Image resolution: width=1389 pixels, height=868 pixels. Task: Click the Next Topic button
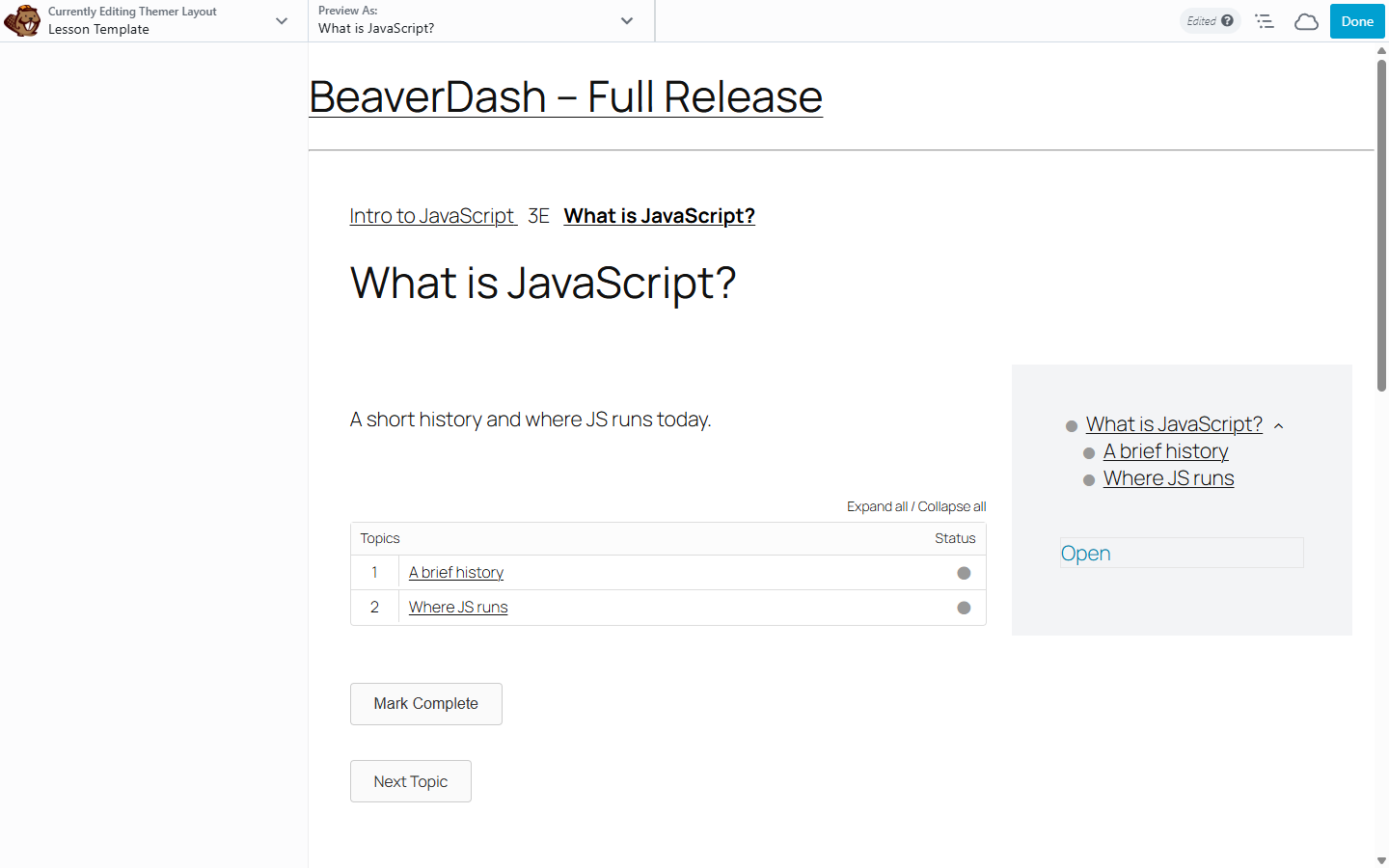click(x=411, y=781)
